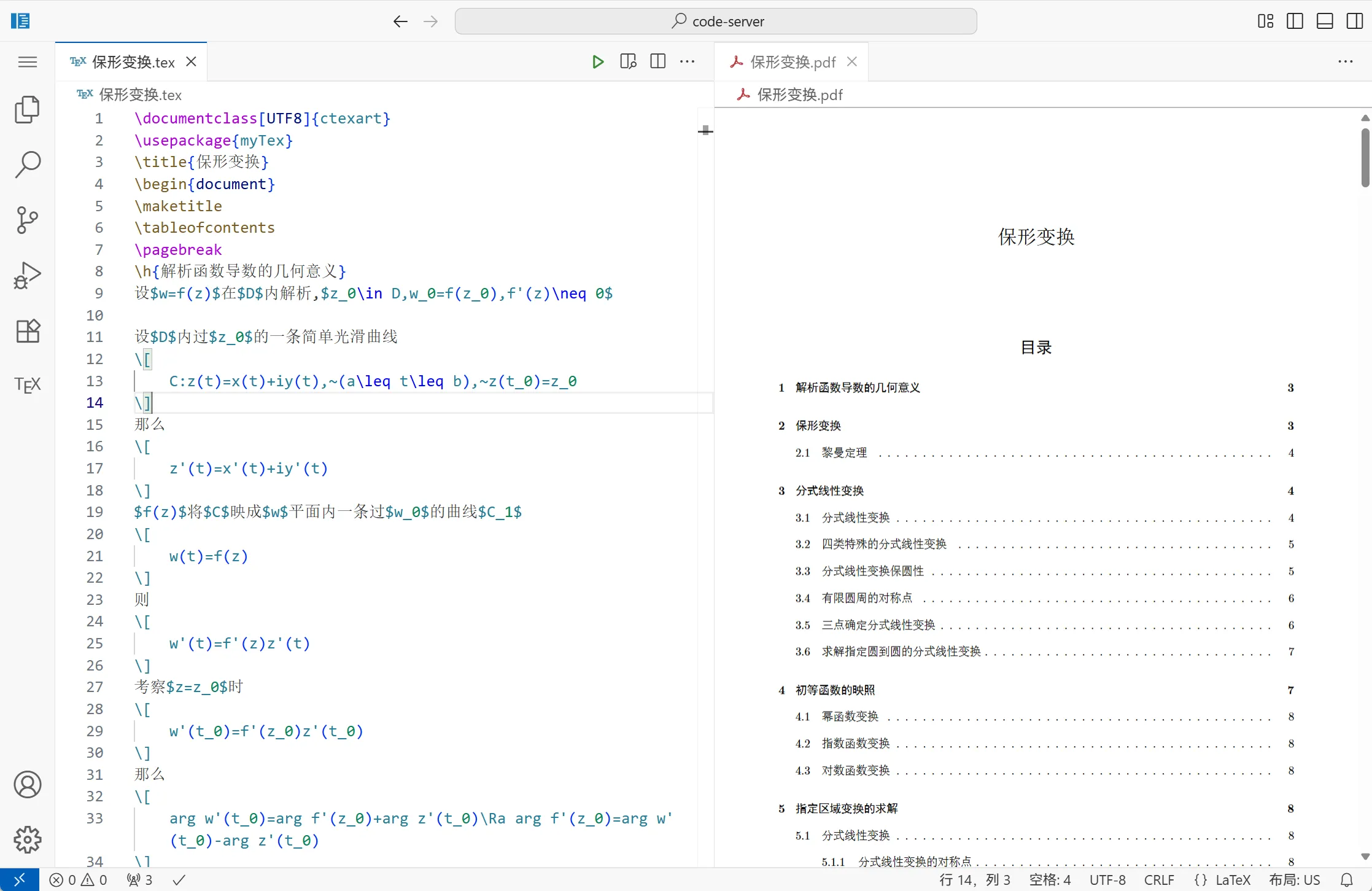This screenshot has height=891, width=1372.
Task: Build LaTeX project with the green play button
Action: (x=598, y=62)
